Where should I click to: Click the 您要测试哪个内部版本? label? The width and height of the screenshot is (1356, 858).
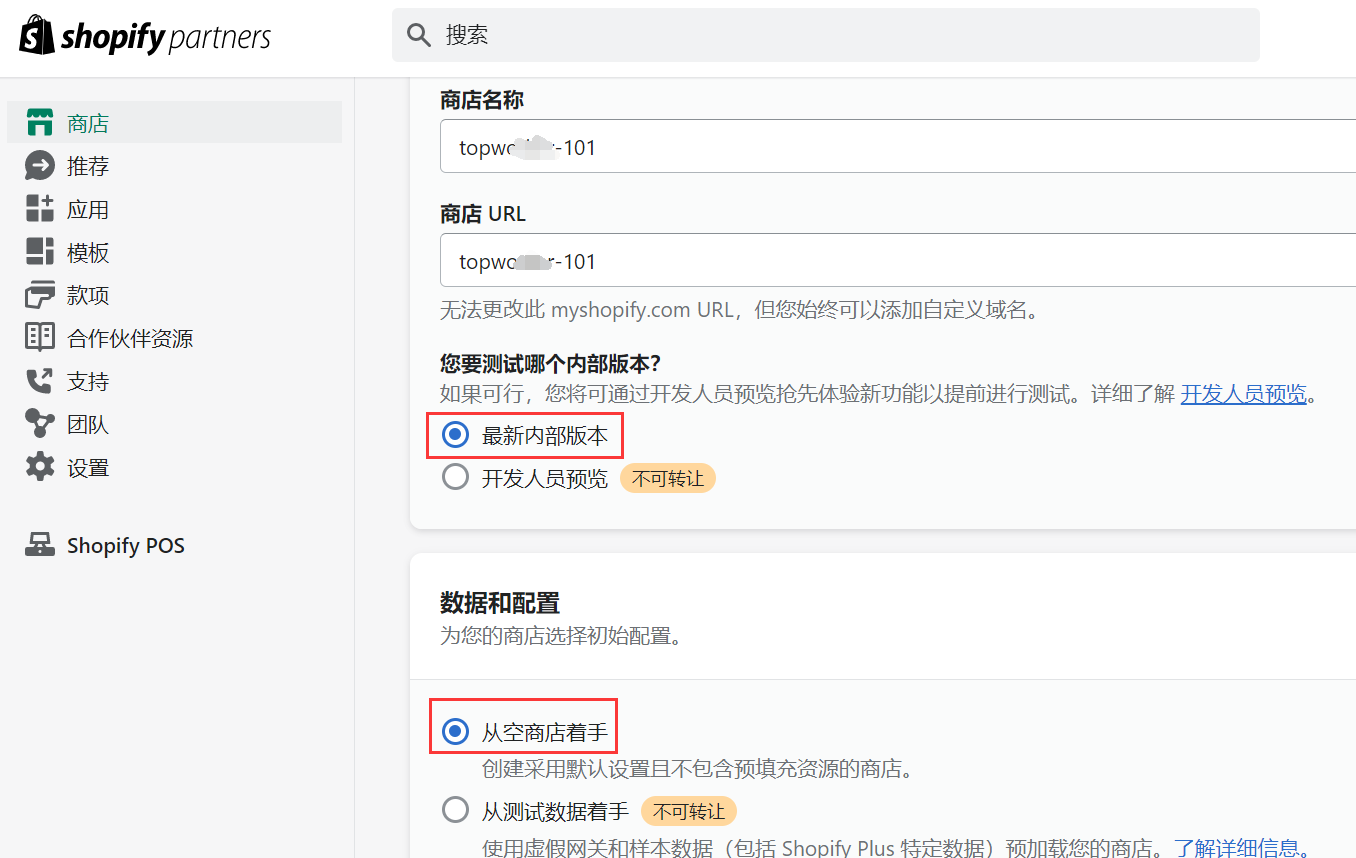tap(551, 364)
